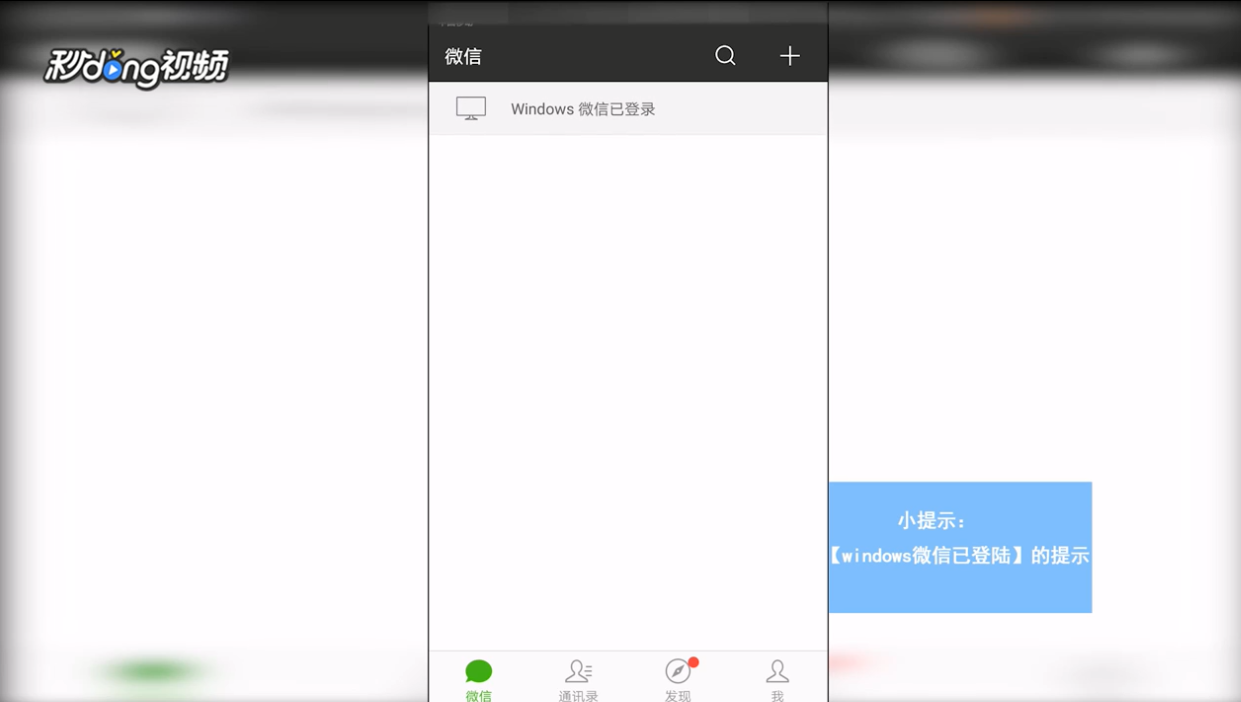
Task: Tap the plus icon in header
Action: click(790, 56)
